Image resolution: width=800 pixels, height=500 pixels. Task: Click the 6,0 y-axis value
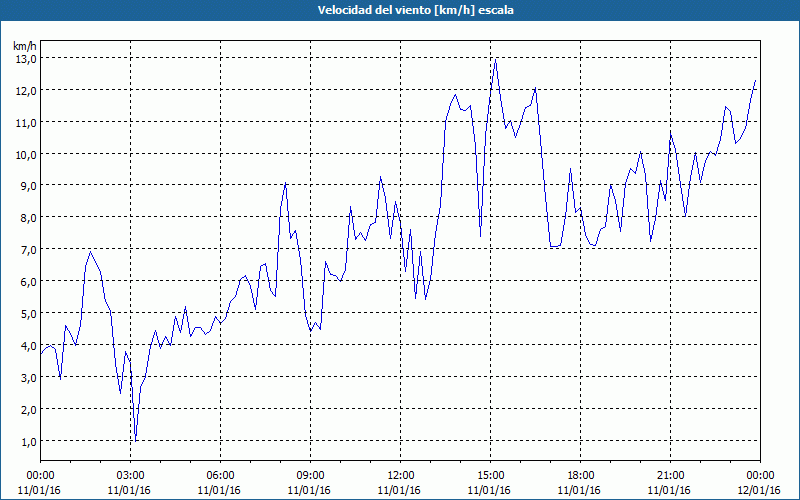coord(31,282)
